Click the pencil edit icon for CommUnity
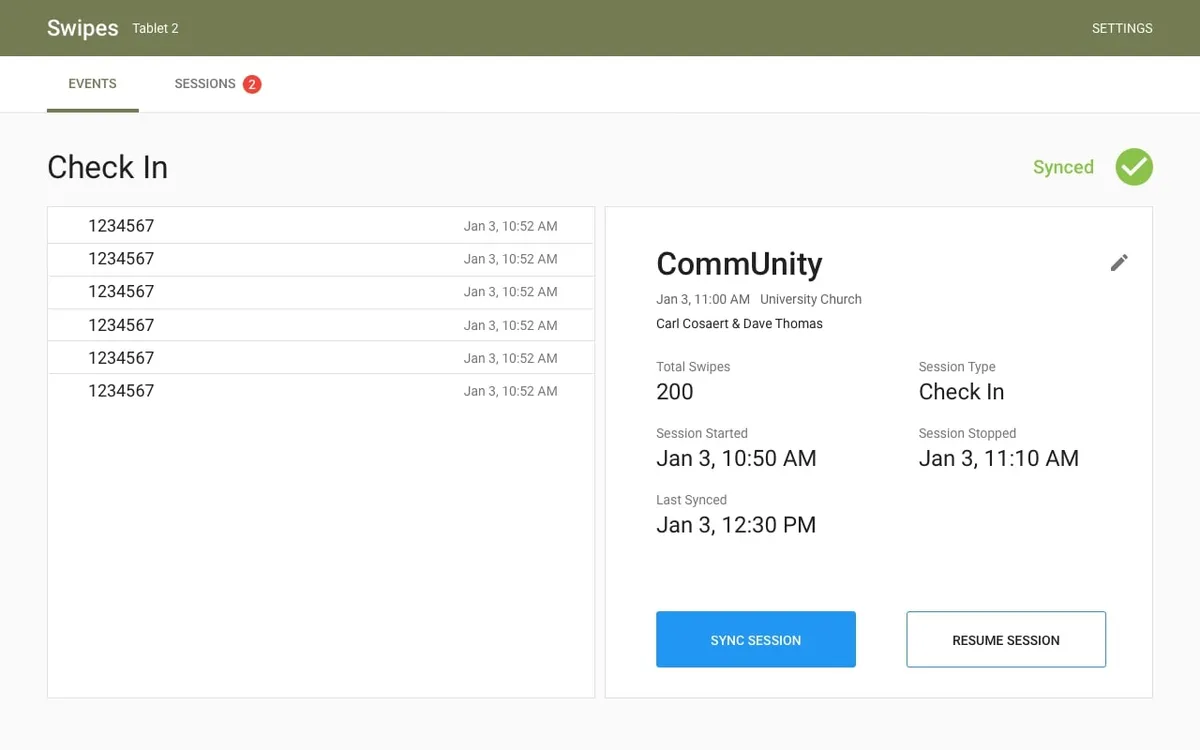This screenshot has height=750, width=1200. (1119, 263)
